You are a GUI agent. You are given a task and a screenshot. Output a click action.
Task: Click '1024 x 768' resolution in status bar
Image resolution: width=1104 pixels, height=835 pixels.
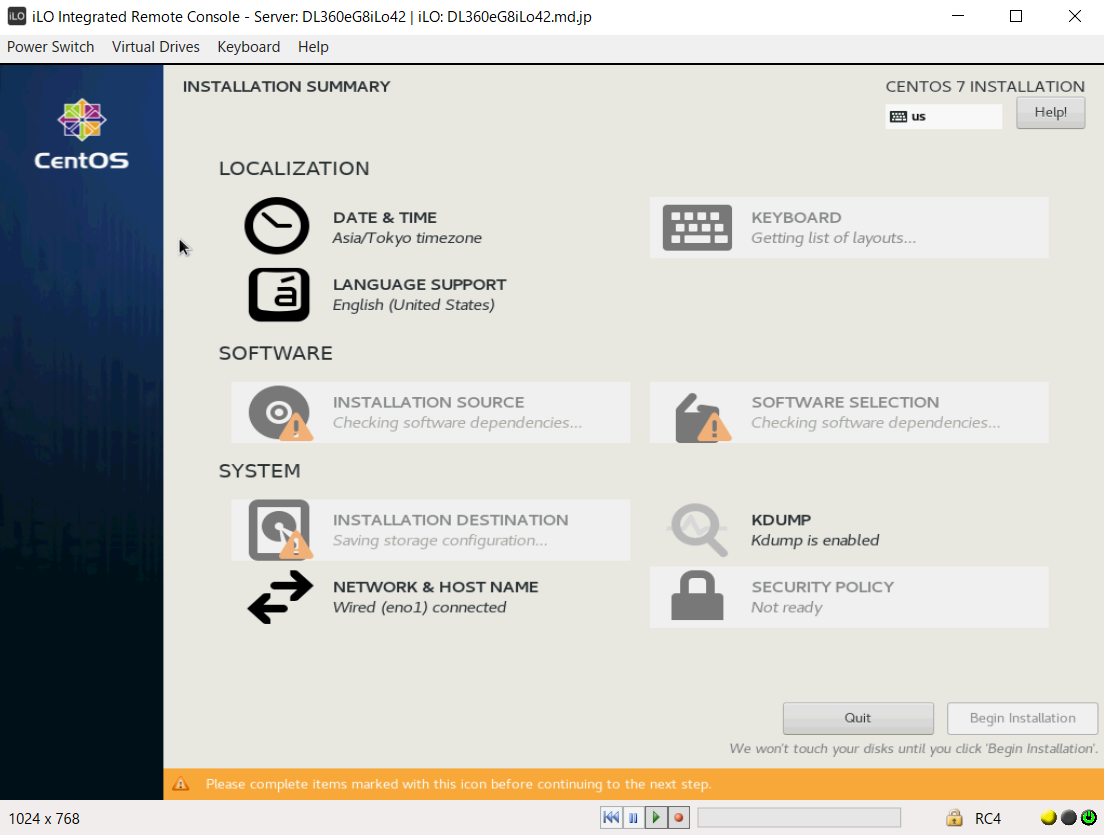44,819
